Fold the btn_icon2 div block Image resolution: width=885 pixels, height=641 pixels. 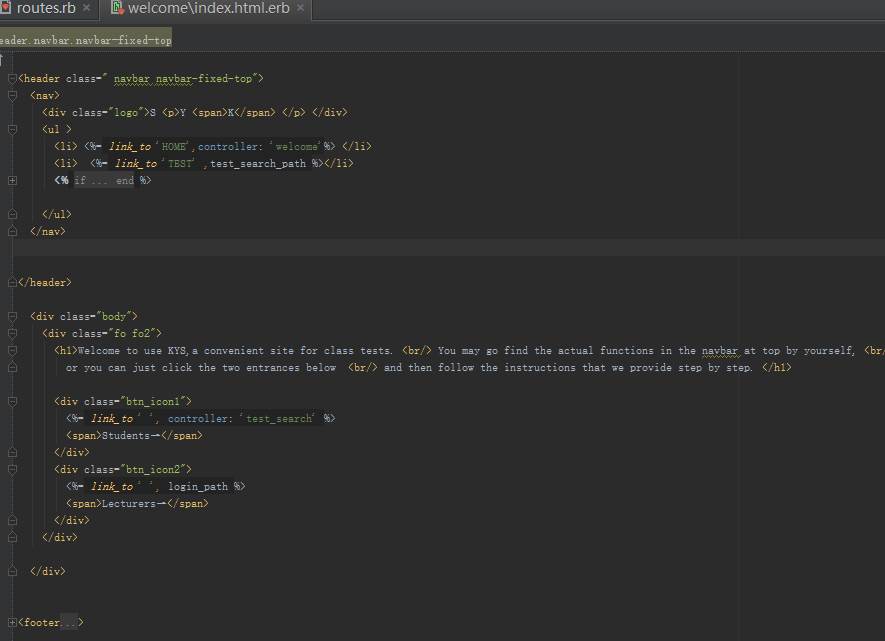(x=12, y=469)
